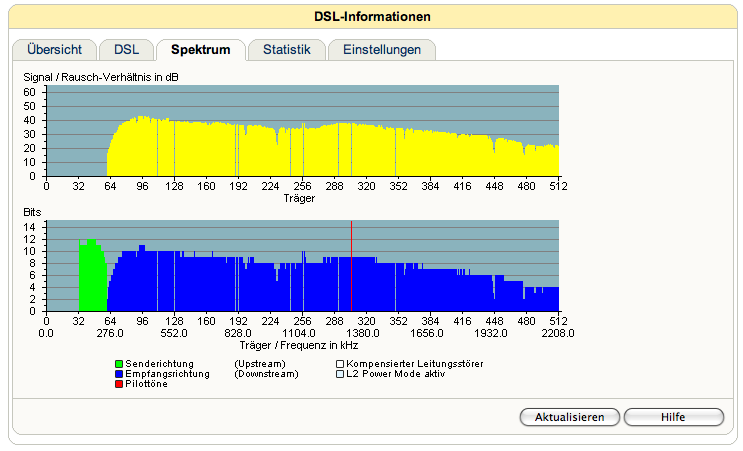
Task: Click the L2 Power Mode aktiv legend box
Action: coord(340,374)
